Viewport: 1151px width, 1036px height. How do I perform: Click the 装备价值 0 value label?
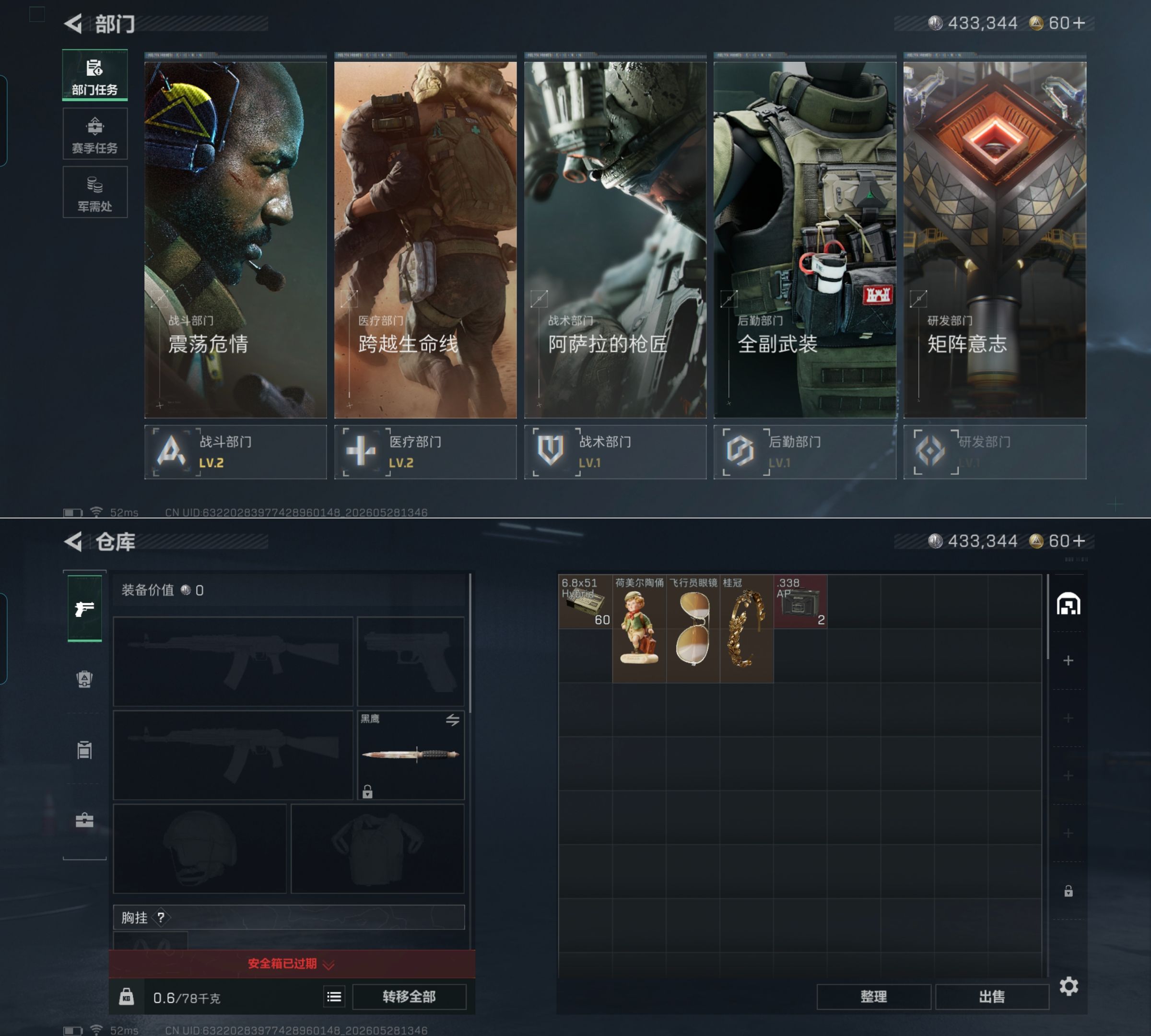(163, 590)
